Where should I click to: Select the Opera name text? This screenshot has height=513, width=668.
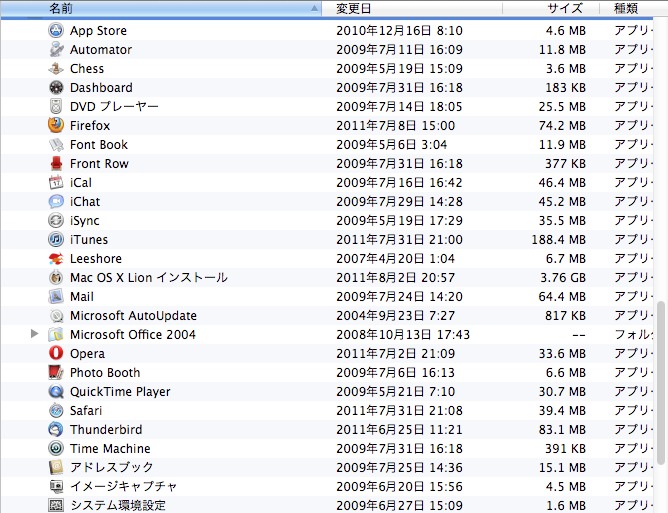(x=87, y=354)
